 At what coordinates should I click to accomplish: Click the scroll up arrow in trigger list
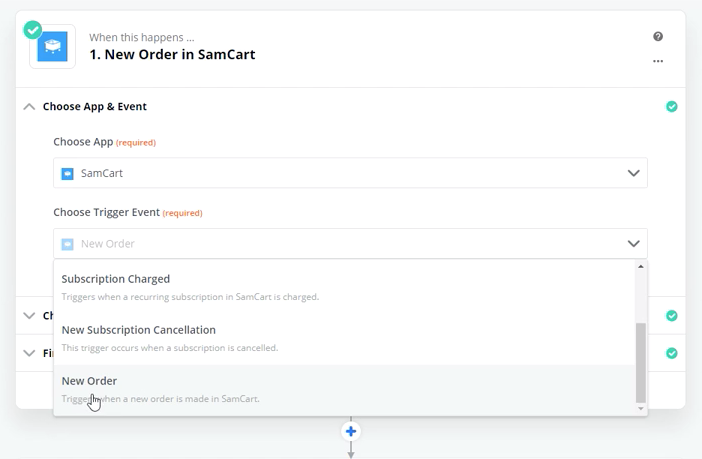pos(641,266)
